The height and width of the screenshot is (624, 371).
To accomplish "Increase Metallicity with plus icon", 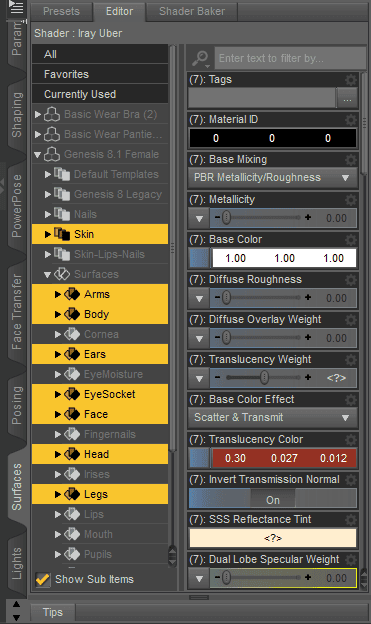I will [x=308, y=217].
